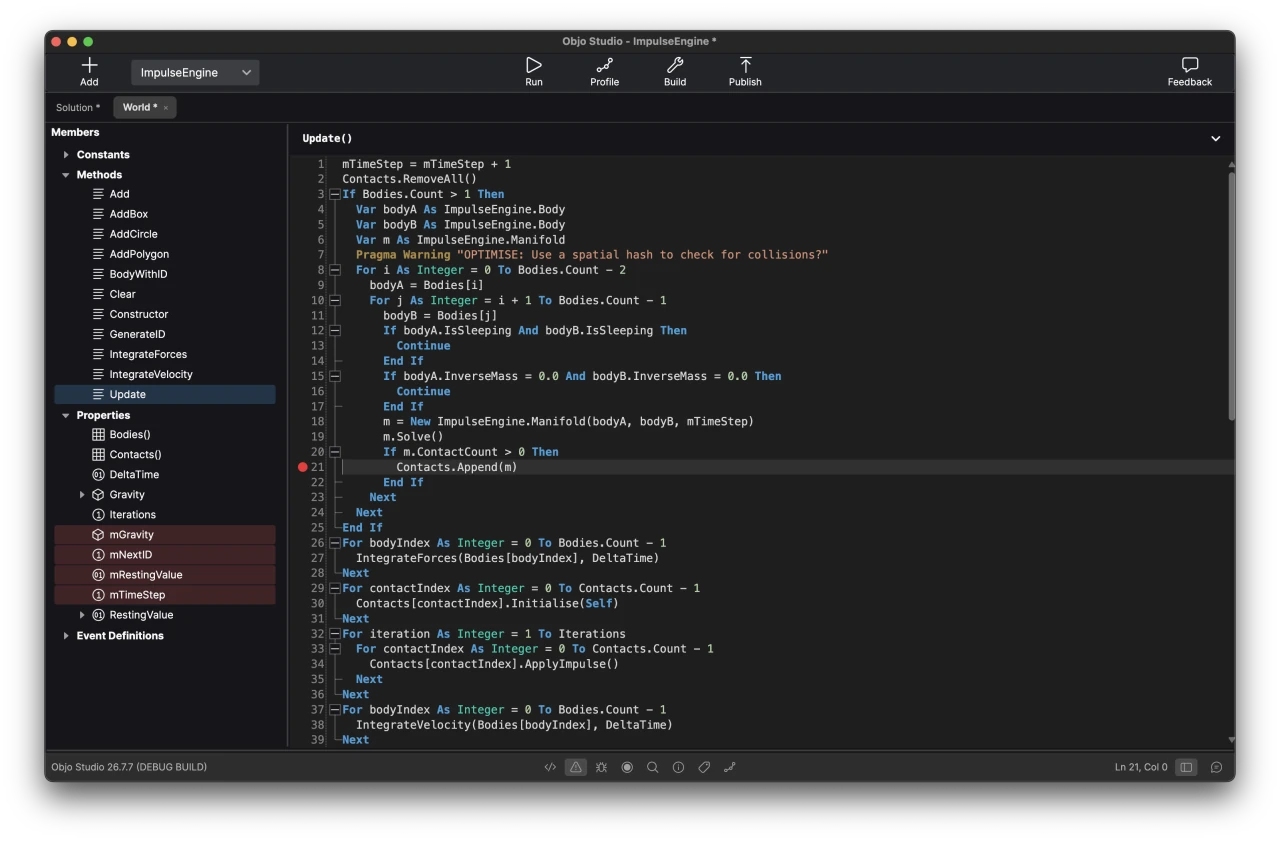The image size is (1280, 841).
Task: Click the Members panel heading
Action: pos(75,132)
